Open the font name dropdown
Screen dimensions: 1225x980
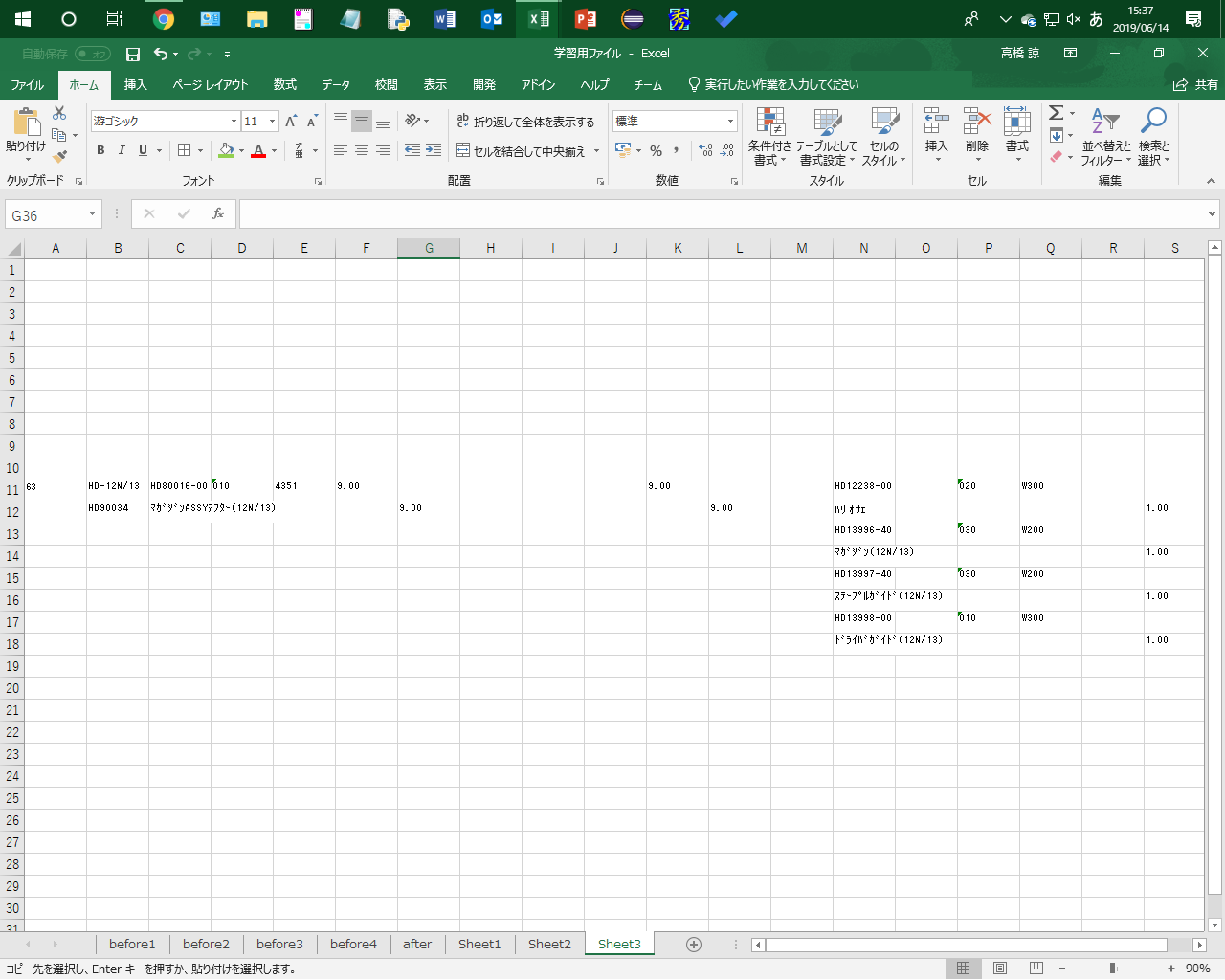click(x=234, y=122)
